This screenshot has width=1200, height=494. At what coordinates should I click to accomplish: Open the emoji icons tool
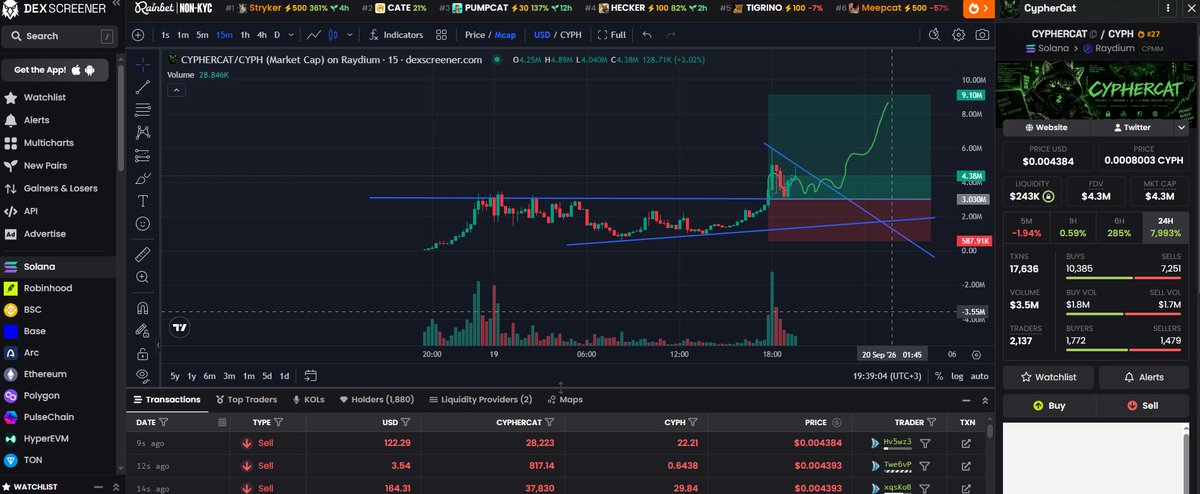(142, 224)
